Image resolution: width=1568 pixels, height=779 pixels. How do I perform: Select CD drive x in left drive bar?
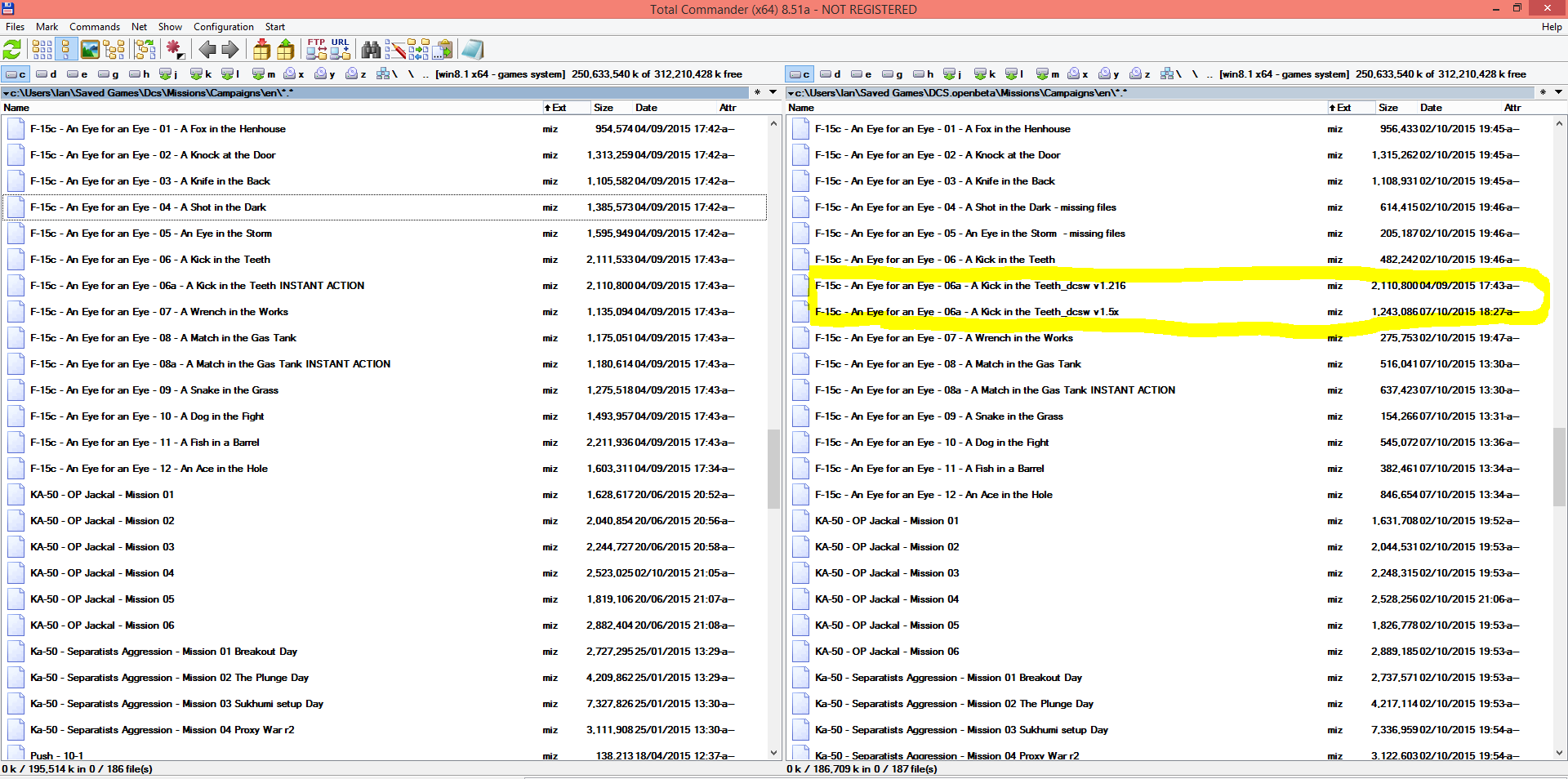point(294,74)
